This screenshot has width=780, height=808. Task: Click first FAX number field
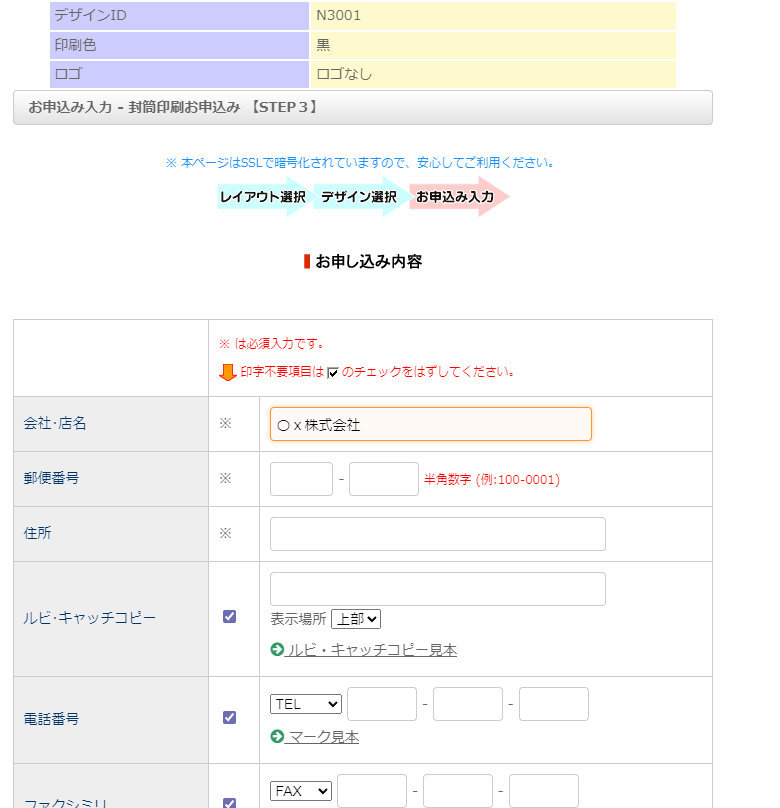coord(372,791)
